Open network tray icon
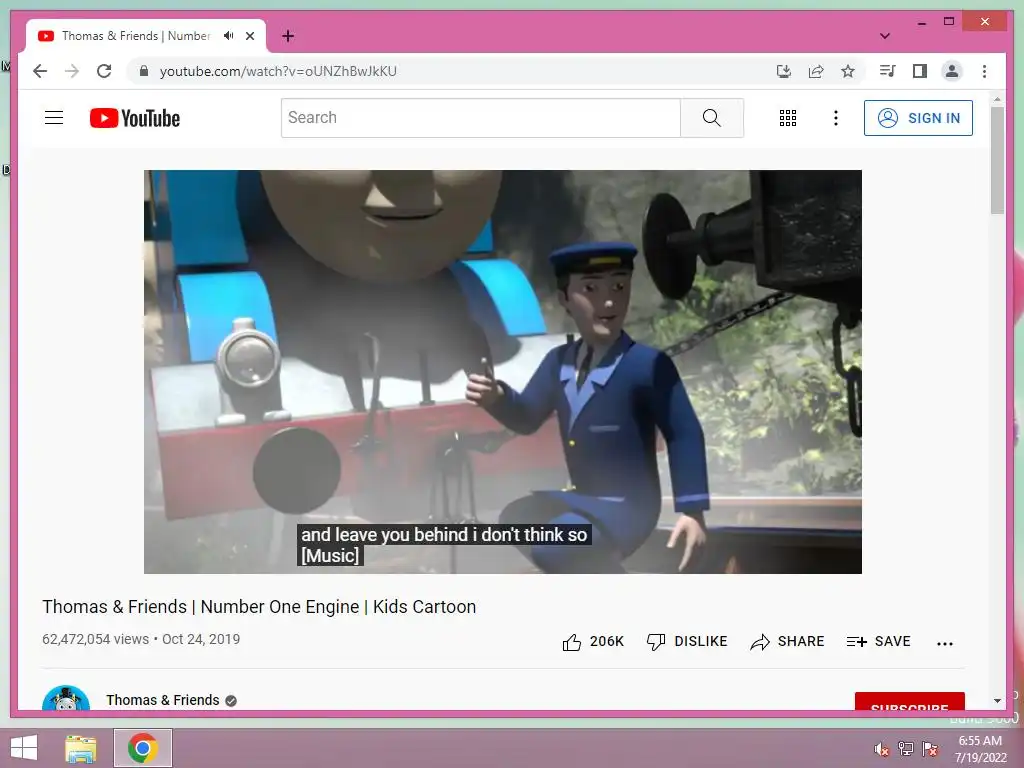 [906, 749]
